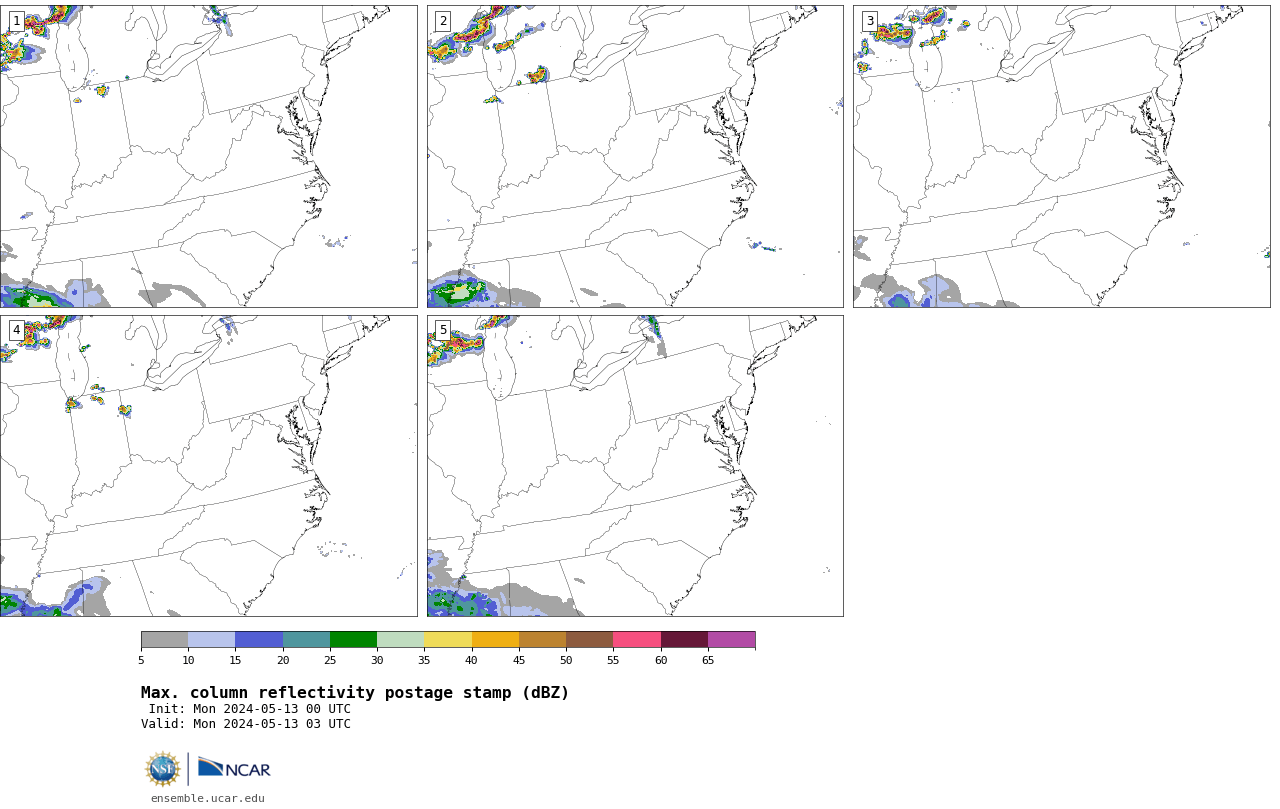Click the colorbar tick label 65
Screen dimensions: 1280x809
click(x=708, y=660)
